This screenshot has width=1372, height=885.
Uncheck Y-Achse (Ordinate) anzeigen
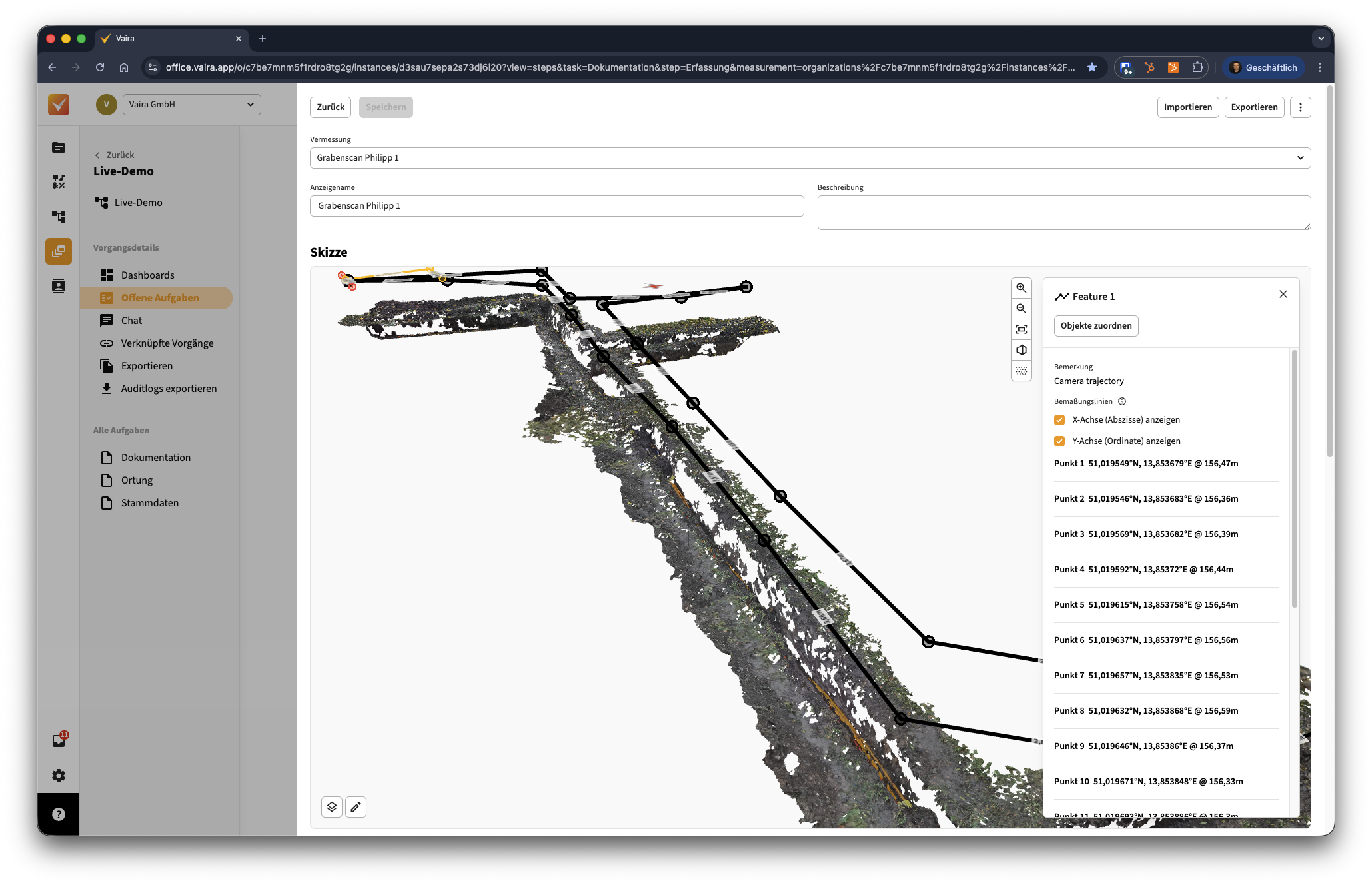[x=1059, y=441]
